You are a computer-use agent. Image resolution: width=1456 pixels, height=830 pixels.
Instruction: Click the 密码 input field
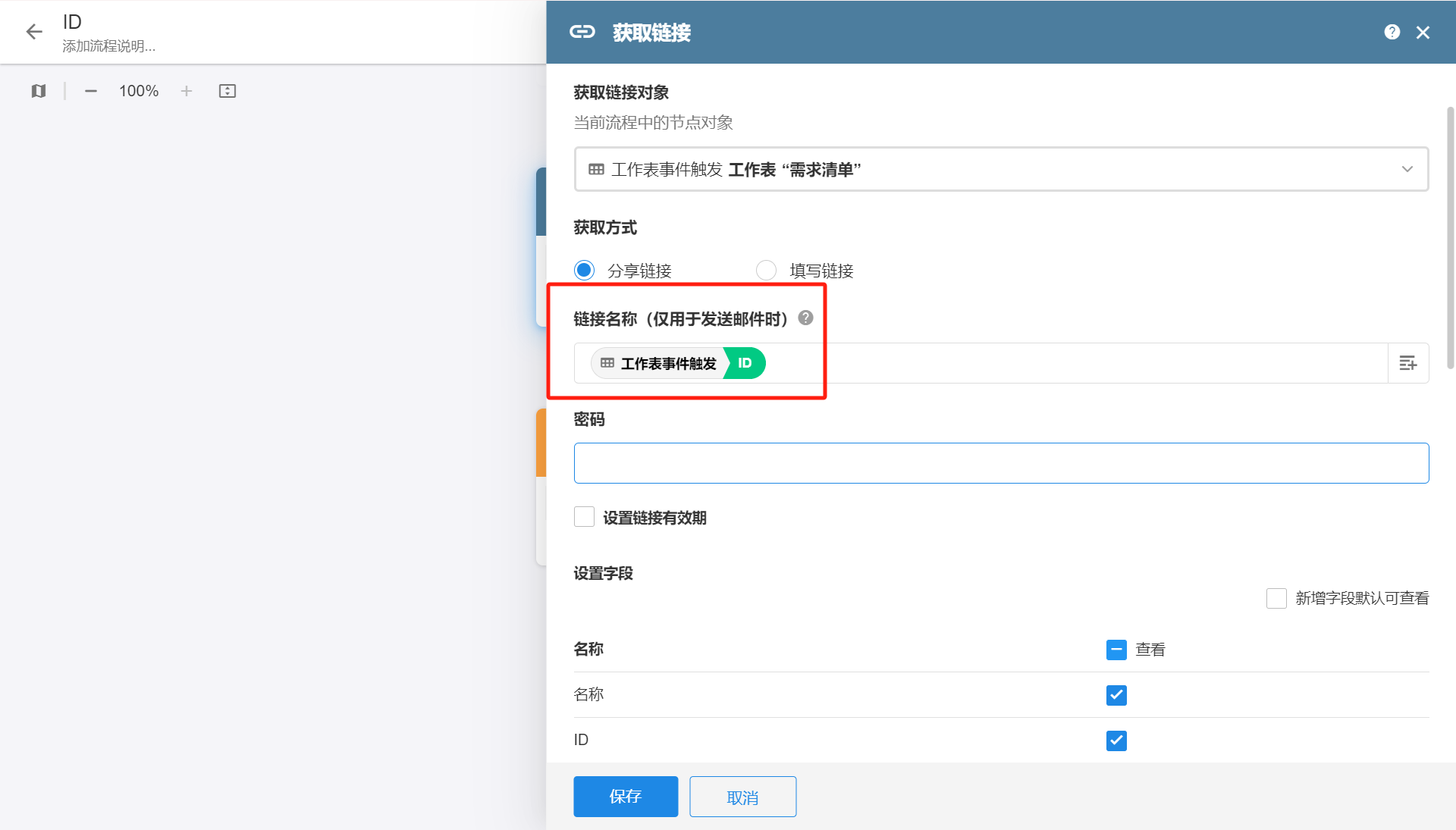point(1001,463)
